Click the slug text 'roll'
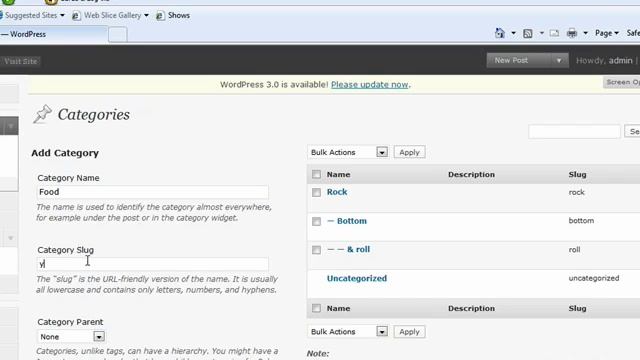The height and width of the screenshot is (360, 640). coord(574,249)
